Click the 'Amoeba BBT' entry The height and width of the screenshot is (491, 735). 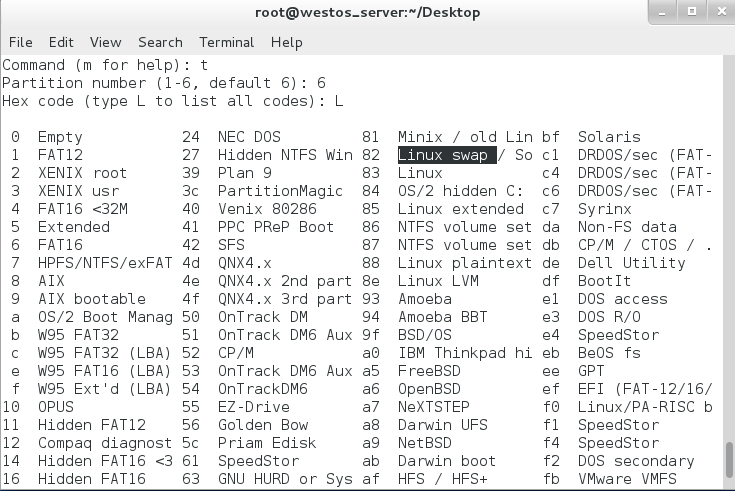coord(442,317)
